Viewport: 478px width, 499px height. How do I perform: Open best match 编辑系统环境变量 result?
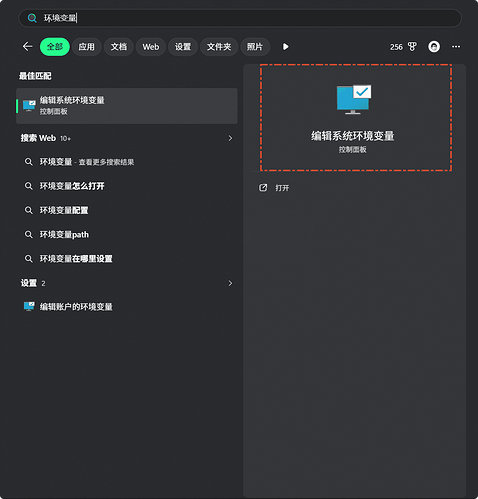pyautogui.click(x=127, y=106)
